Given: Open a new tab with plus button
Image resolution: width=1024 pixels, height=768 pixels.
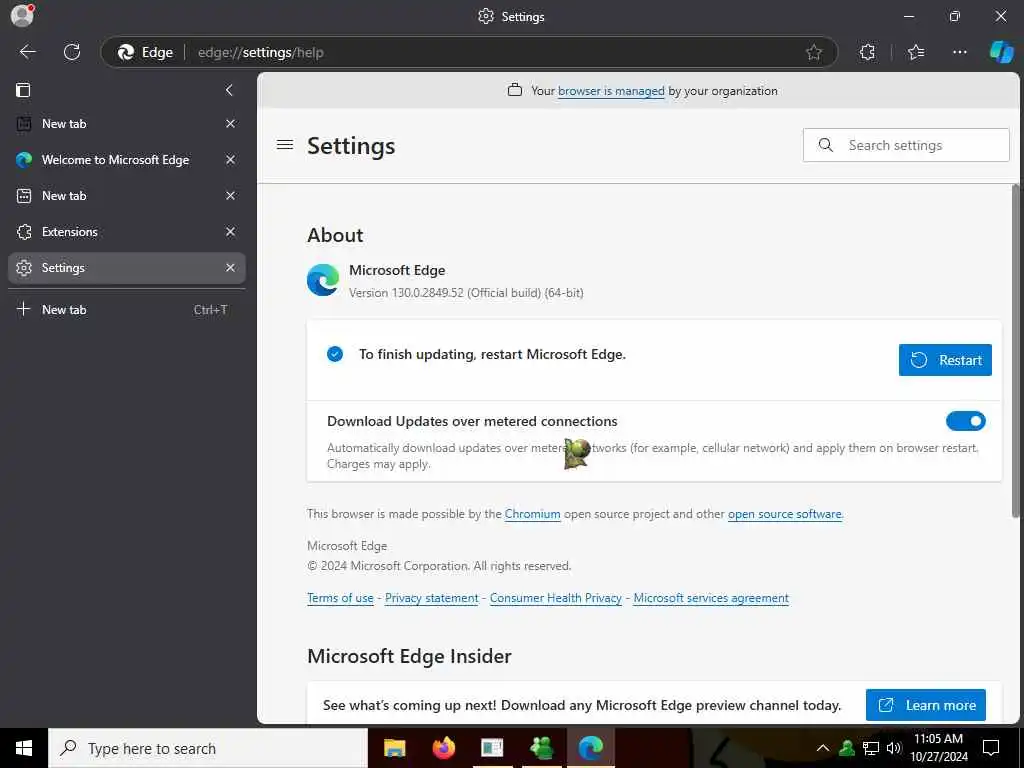Looking at the screenshot, I should tap(127, 310).
